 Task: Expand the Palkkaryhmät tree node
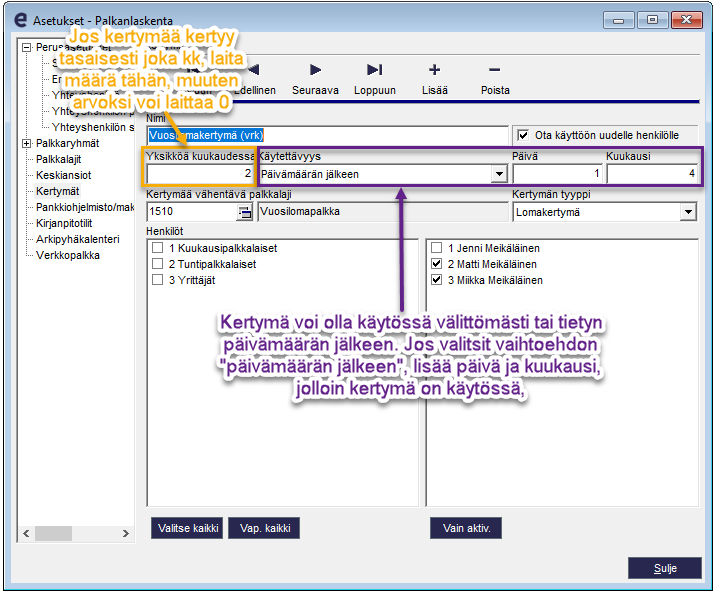27,143
